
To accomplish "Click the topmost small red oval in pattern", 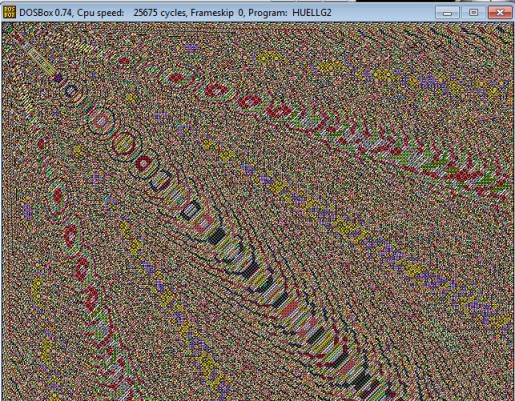I will (x=124, y=61).
